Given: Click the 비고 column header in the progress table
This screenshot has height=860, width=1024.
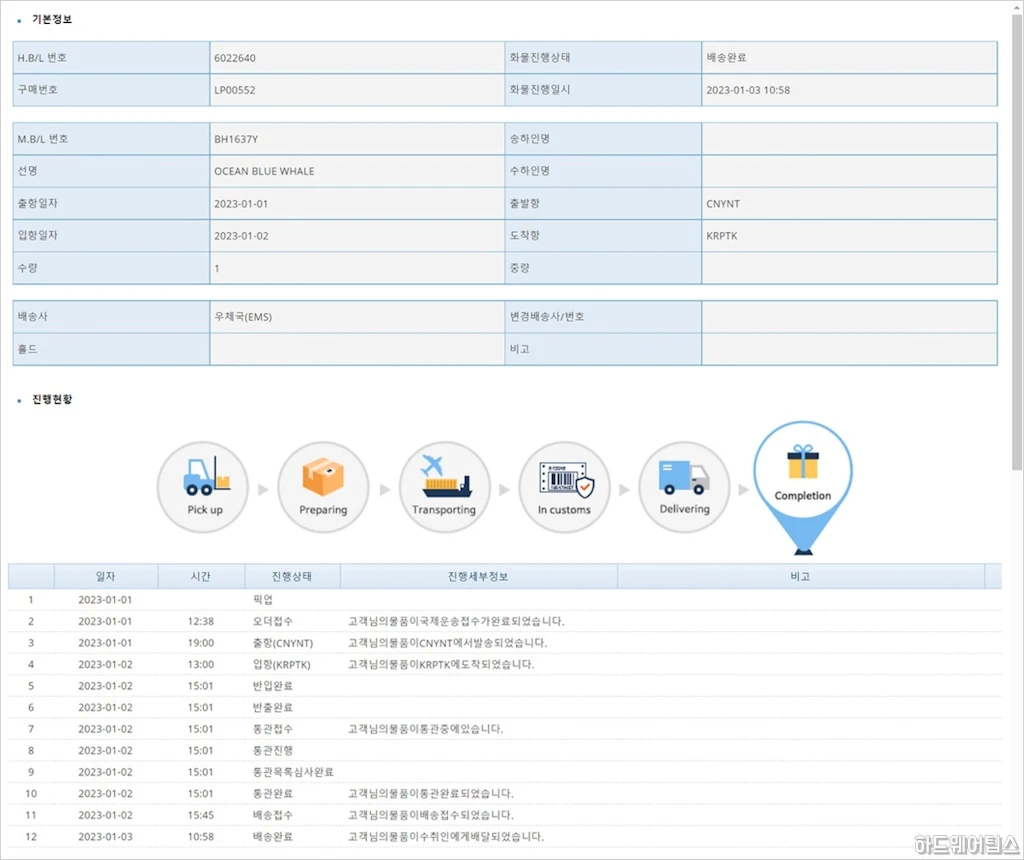Looking at the screenshot, I should pyautogui.click(x=801, y=576).
